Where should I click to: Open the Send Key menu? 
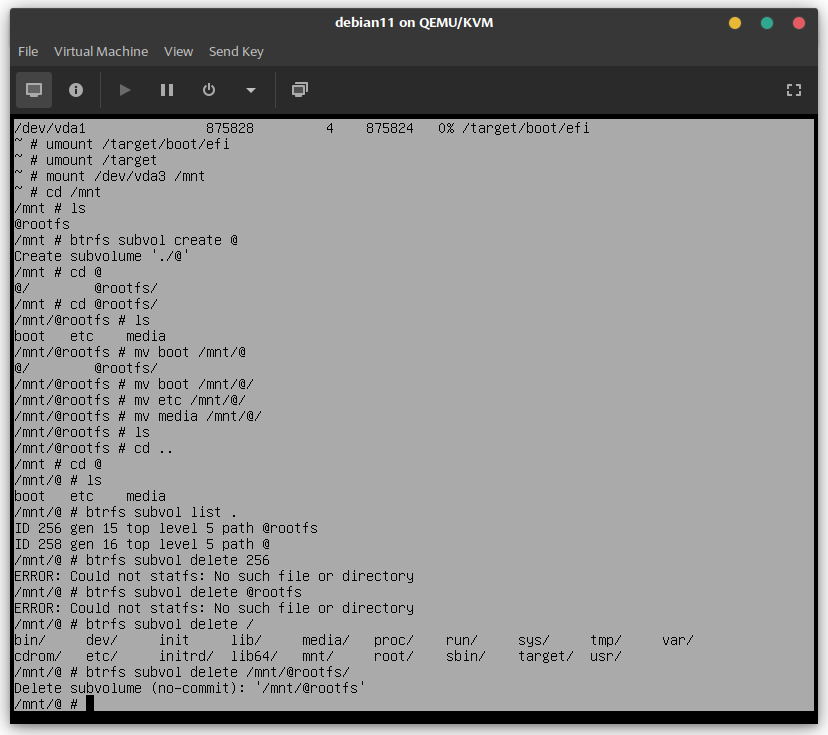point(236,51)
